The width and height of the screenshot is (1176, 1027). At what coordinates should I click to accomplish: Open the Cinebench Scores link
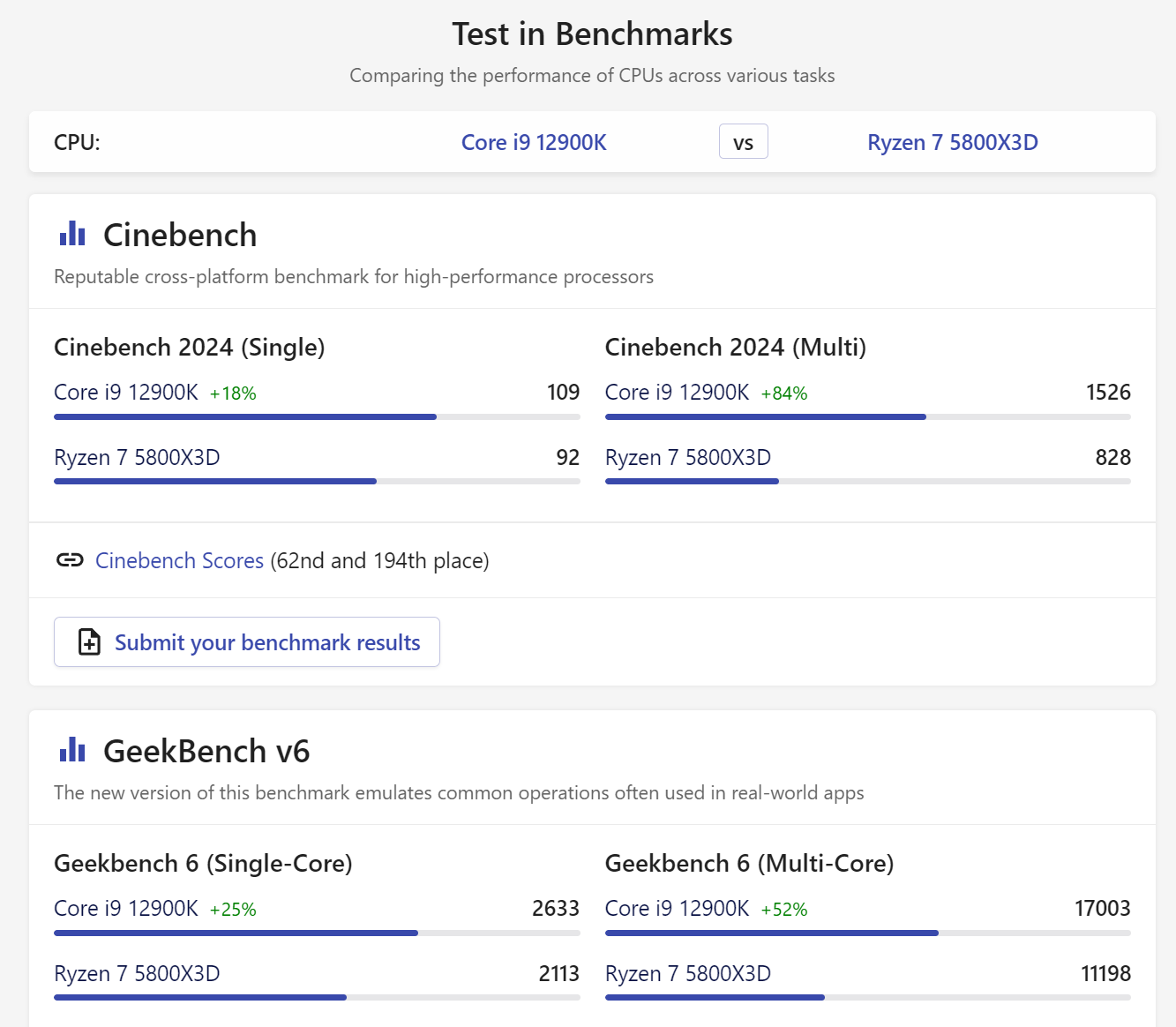(179, 560)
